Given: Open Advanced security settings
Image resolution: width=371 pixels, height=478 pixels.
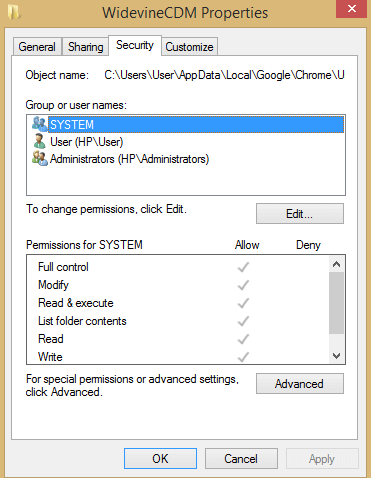Looking at the screenshot, I should point(300,384).
